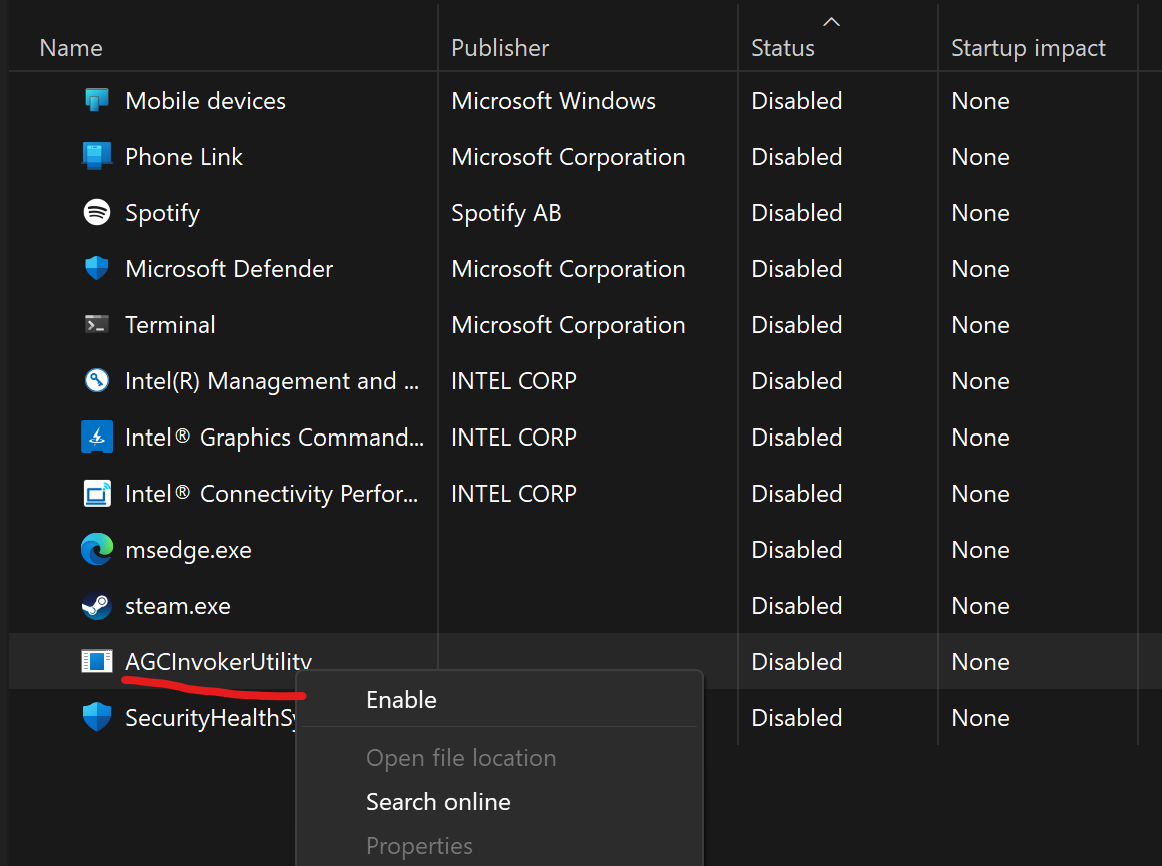Select the AGCInvokerUtility row name
The height and width of the screenshot is (866, 1162).
219,662
